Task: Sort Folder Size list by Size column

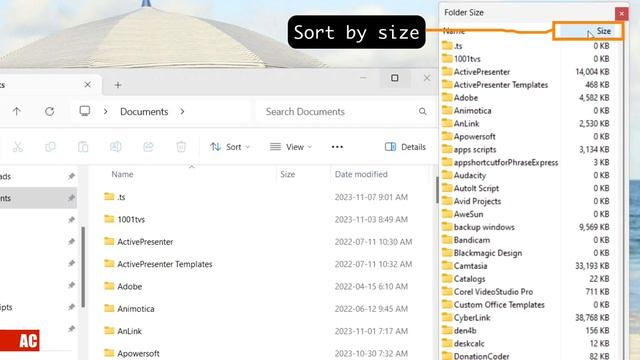Action: point(588,31)
